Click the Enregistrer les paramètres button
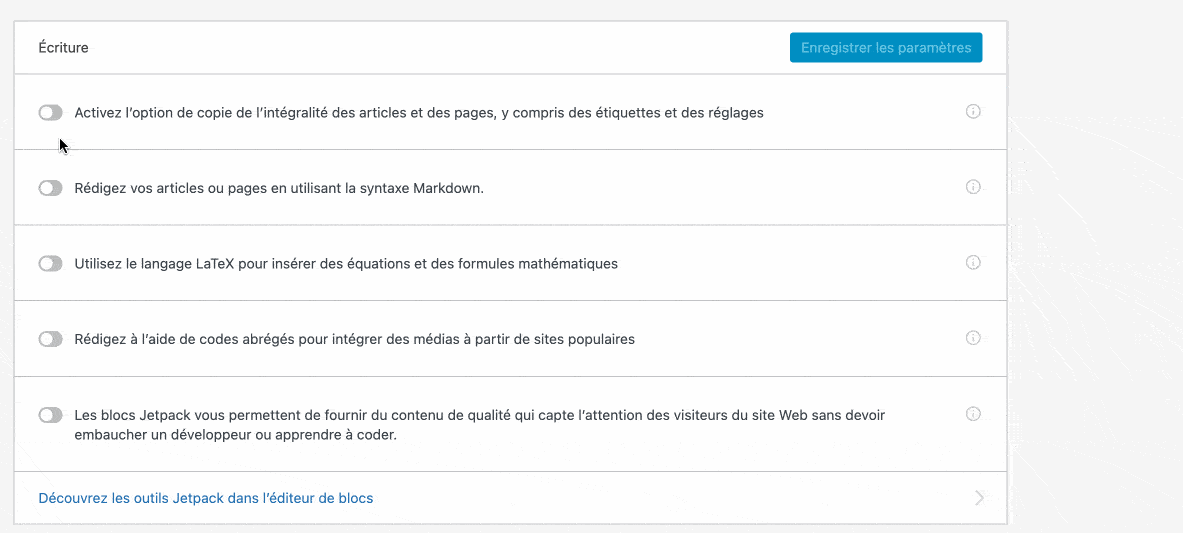 click(886, 48)
